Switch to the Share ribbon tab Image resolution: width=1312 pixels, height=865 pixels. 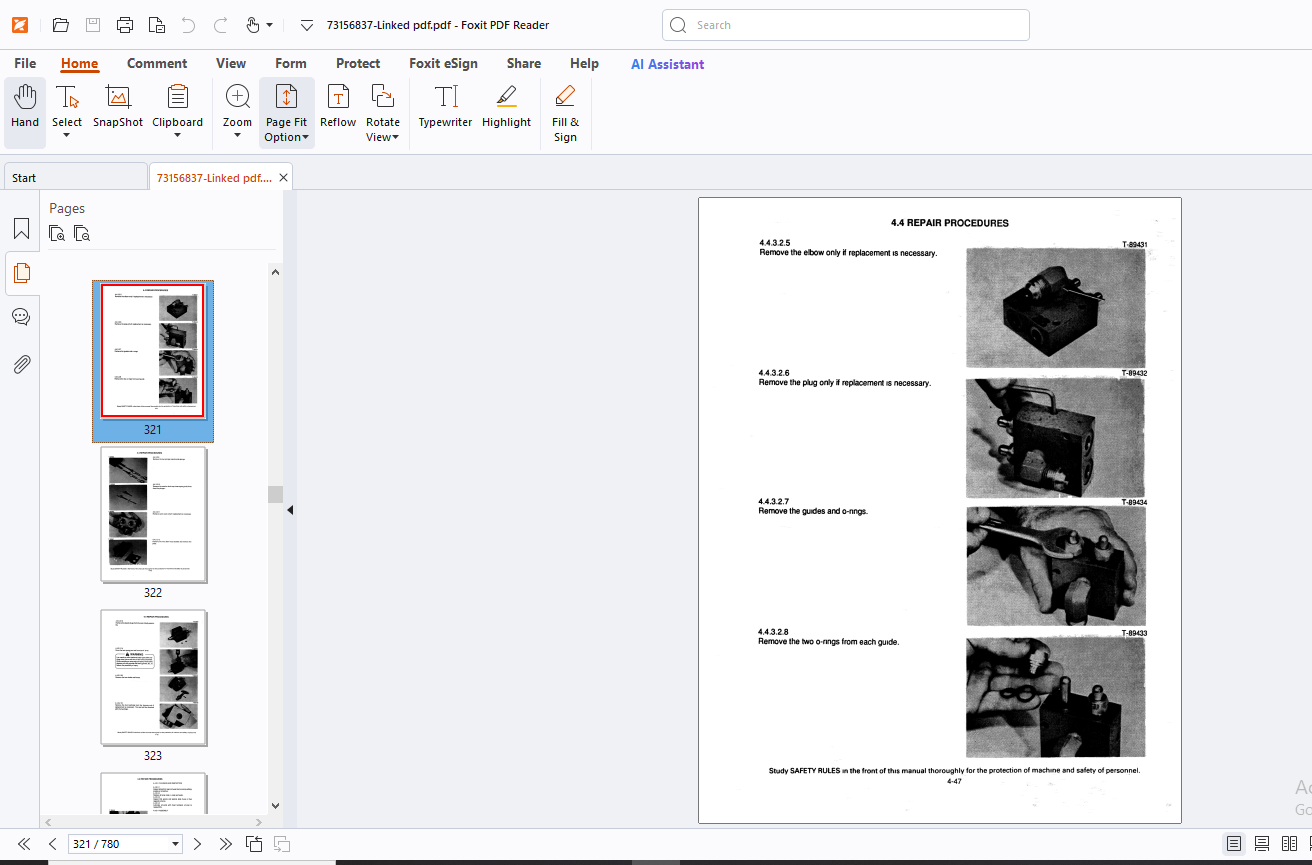(x=524, y=63)
